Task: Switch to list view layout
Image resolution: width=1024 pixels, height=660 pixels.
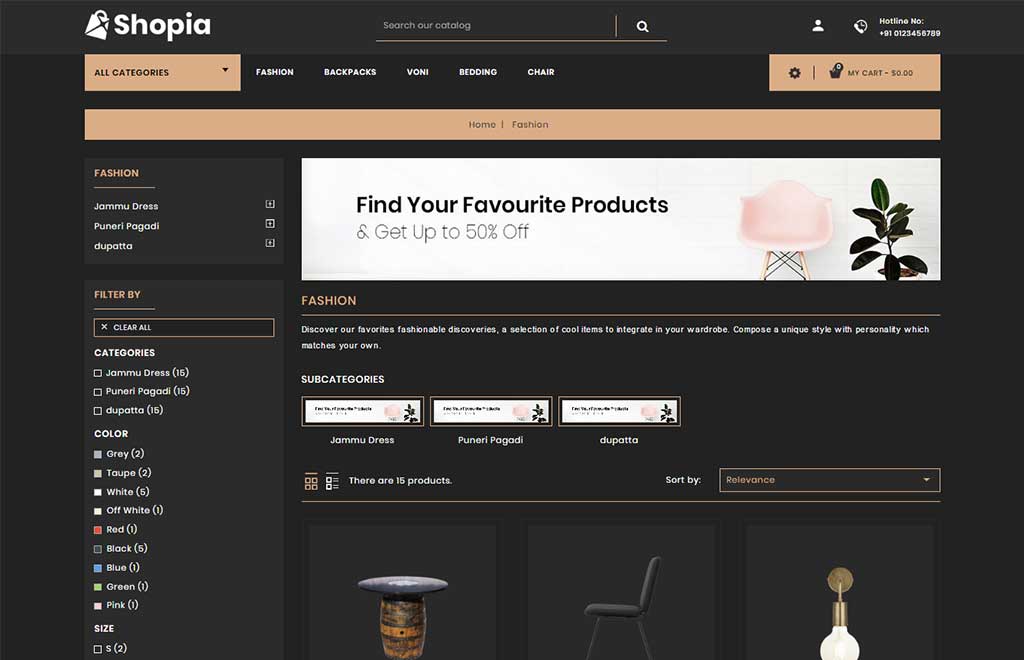Action: [332, 481]
